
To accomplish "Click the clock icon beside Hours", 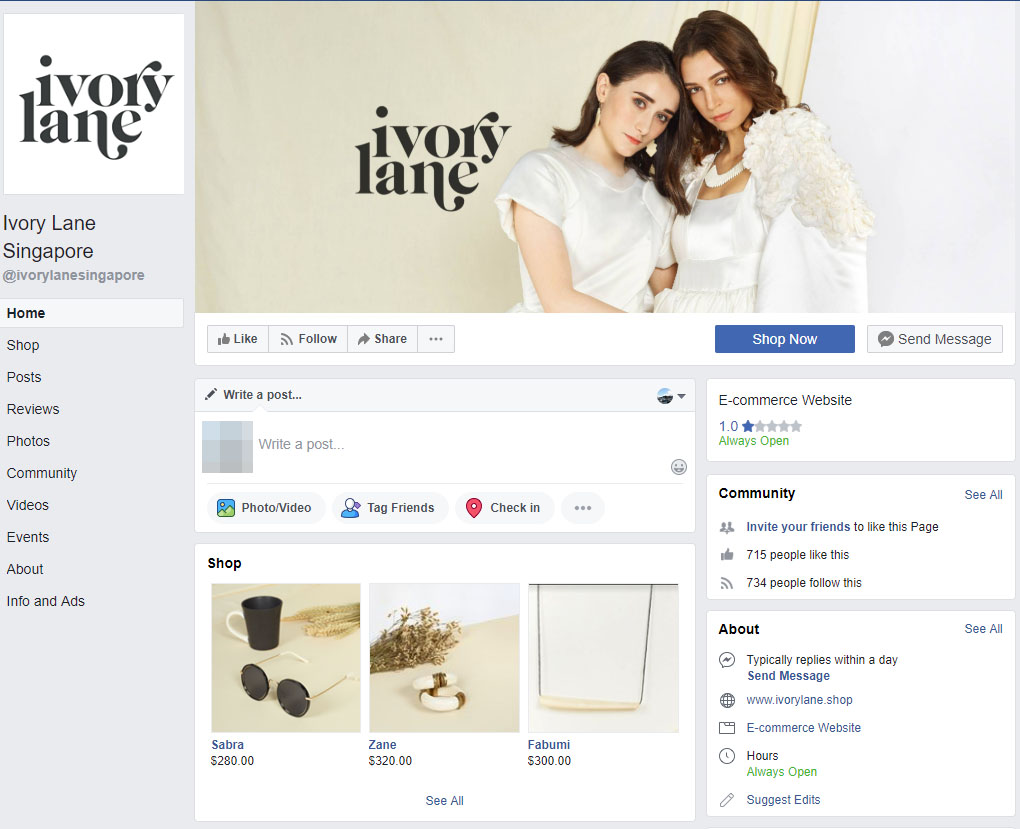I will click(727, 756).
